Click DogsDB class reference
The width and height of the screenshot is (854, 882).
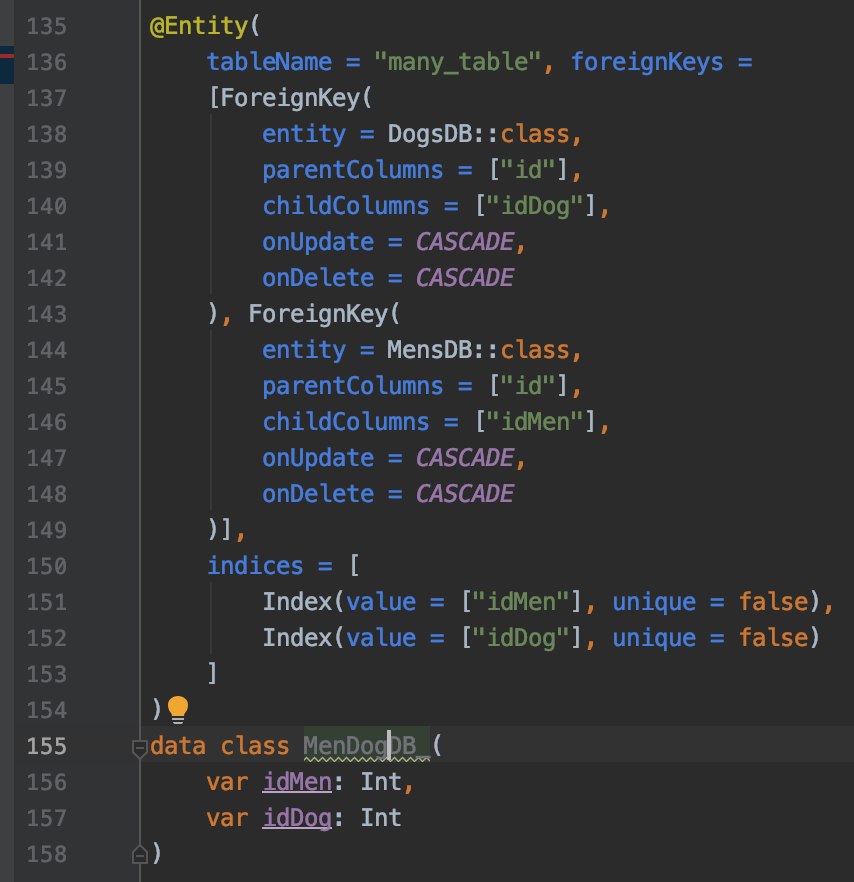pos(430,134)
